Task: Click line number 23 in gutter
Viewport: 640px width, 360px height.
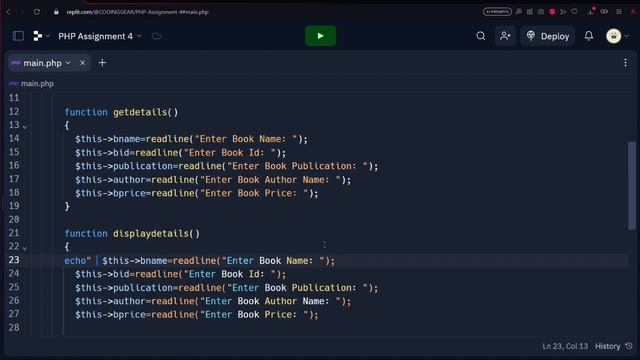Action: click(x=14, y=260)
